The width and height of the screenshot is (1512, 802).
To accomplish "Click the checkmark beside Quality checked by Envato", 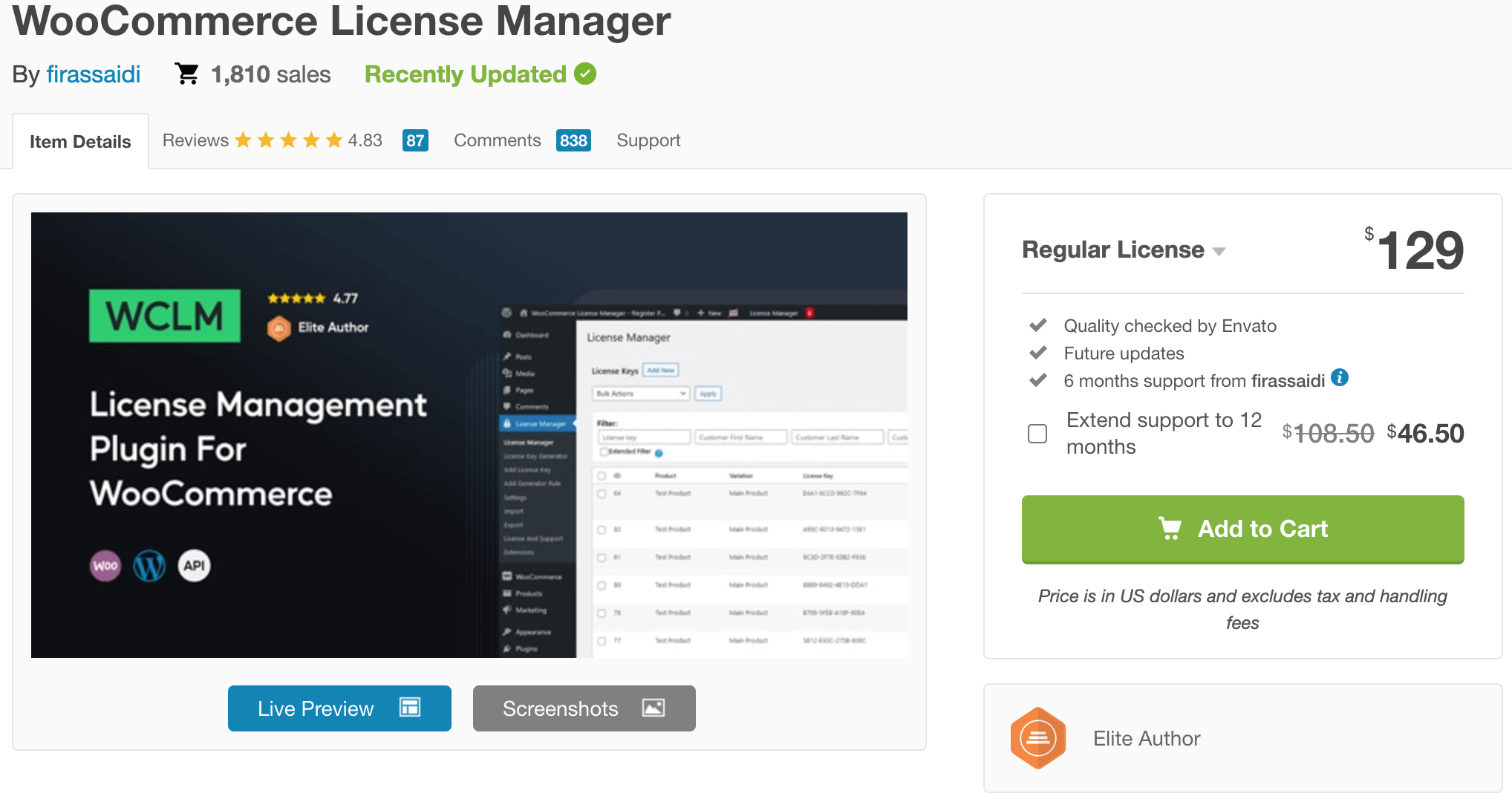I will tap(1038, 325).
